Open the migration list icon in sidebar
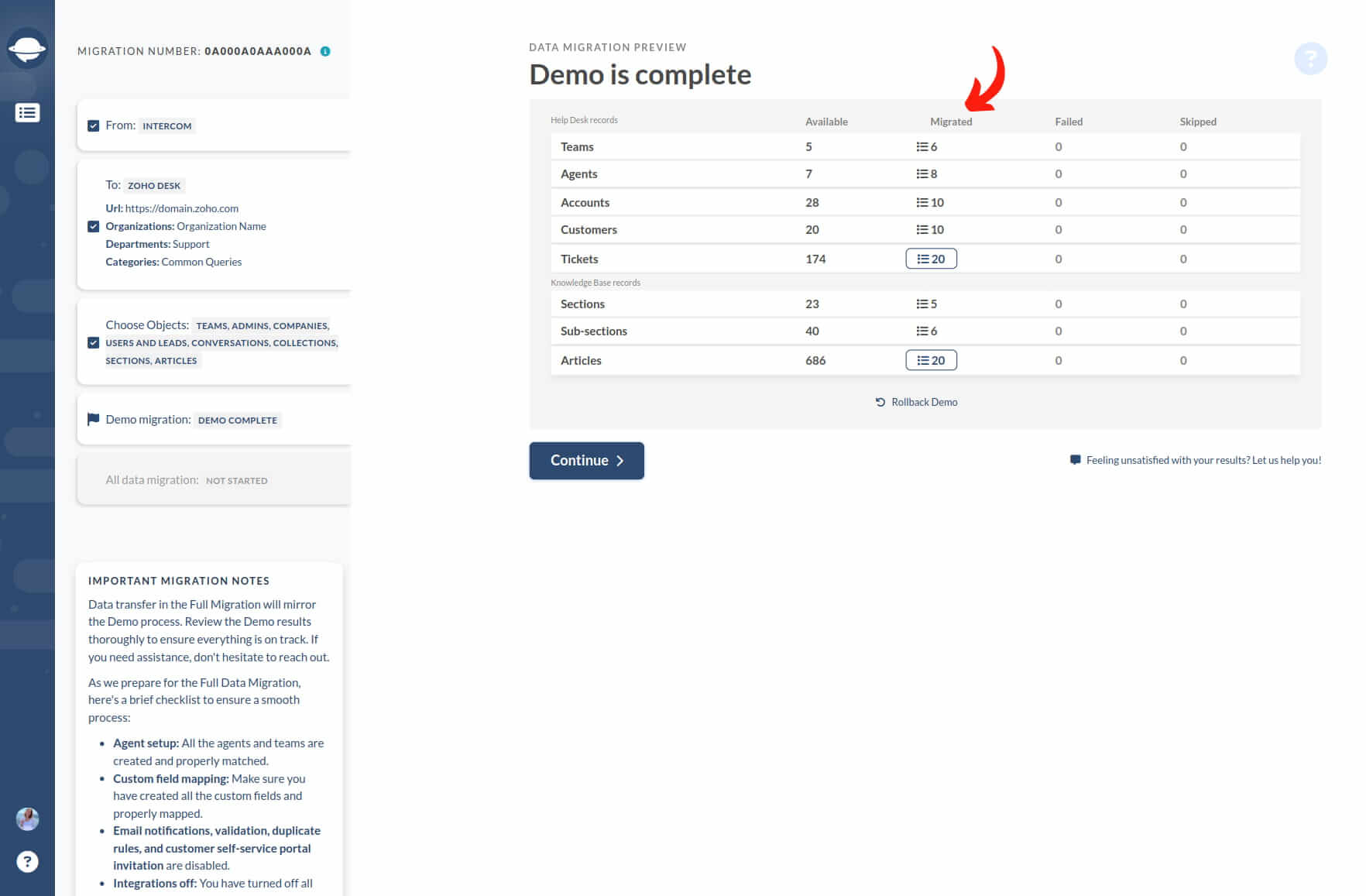This screenshot has width=1366, height=896. [x=27, y=113]
